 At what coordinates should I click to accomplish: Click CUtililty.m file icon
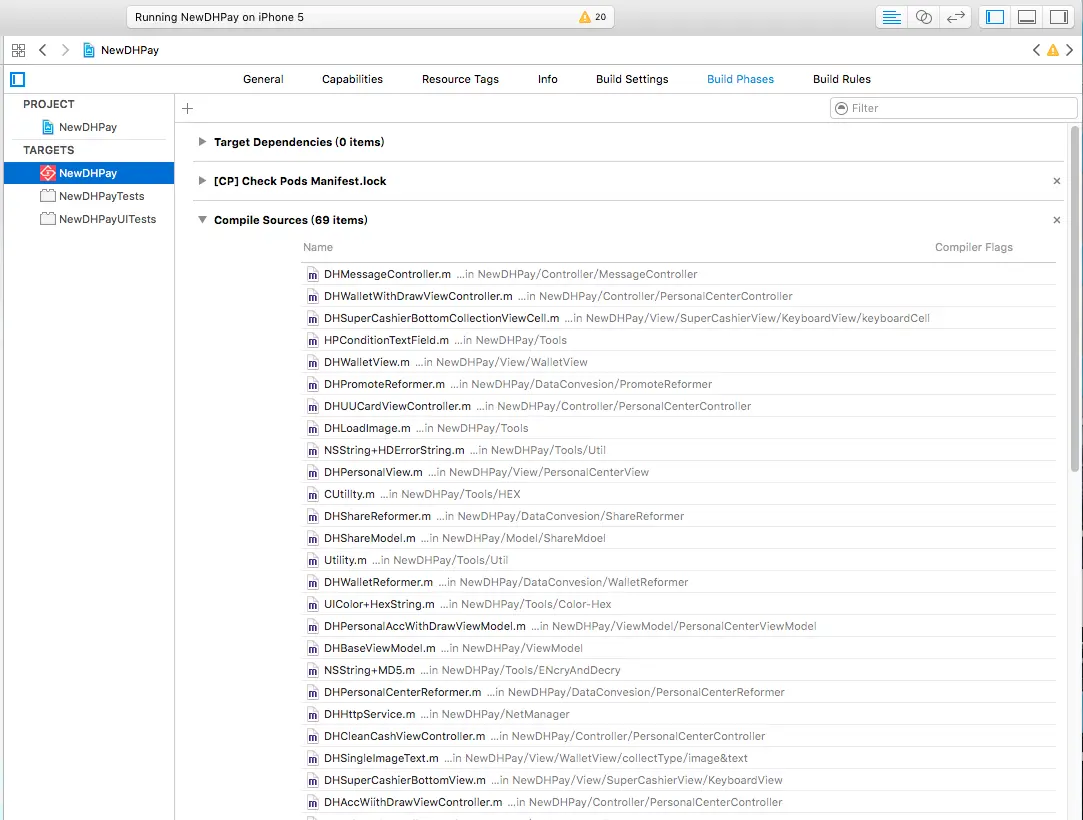(x=312, y=495)
